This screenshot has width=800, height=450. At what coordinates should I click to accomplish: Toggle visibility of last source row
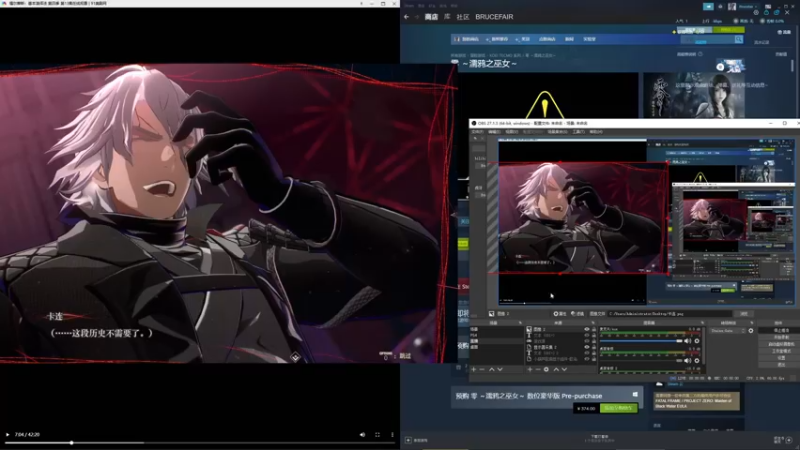pyautogui.click(x=587, y=359)
